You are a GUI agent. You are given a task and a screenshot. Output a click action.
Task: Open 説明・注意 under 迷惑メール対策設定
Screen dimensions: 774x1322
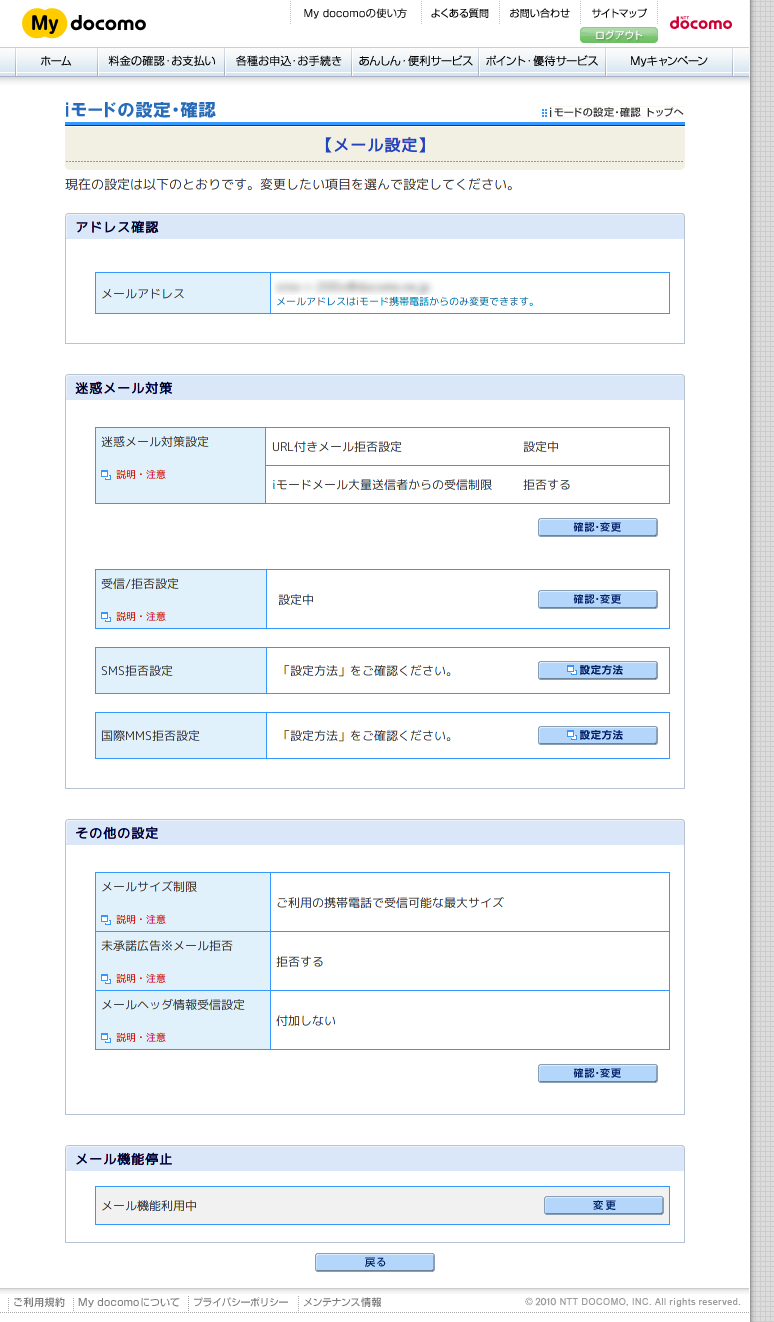pyautogui.click(x=134, y=475)
